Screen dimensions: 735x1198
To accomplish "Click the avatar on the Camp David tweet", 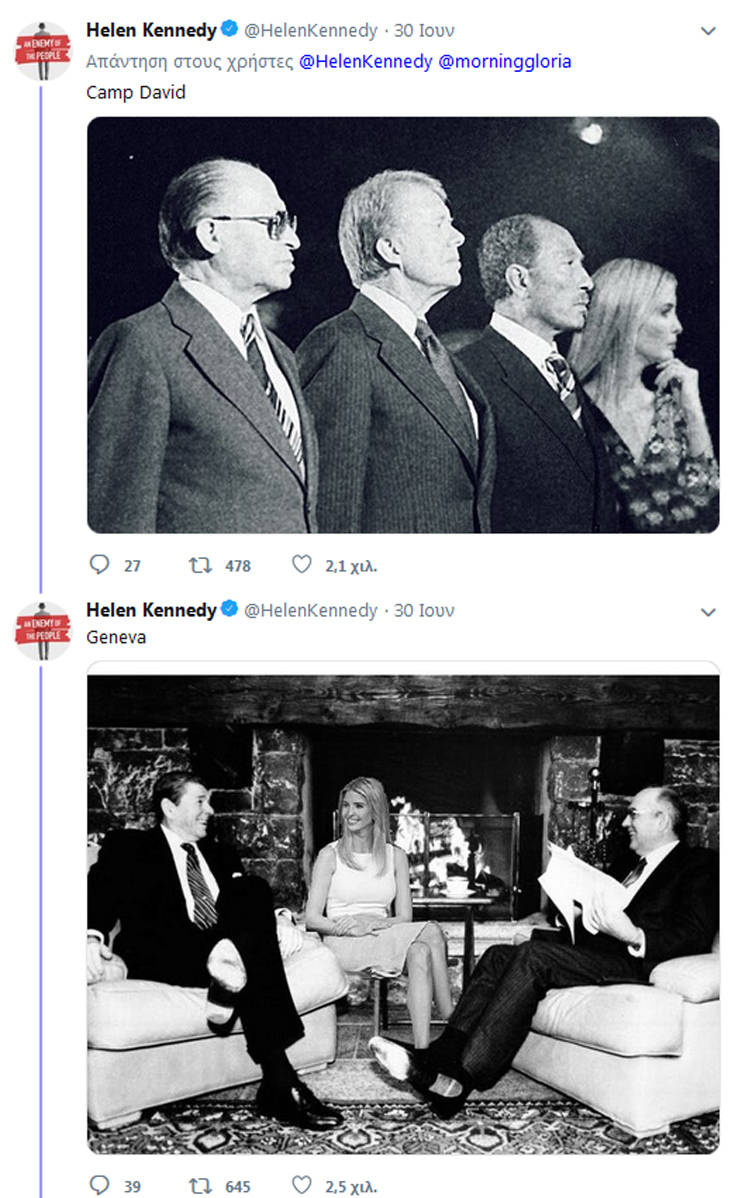I will tap(42, 50).
